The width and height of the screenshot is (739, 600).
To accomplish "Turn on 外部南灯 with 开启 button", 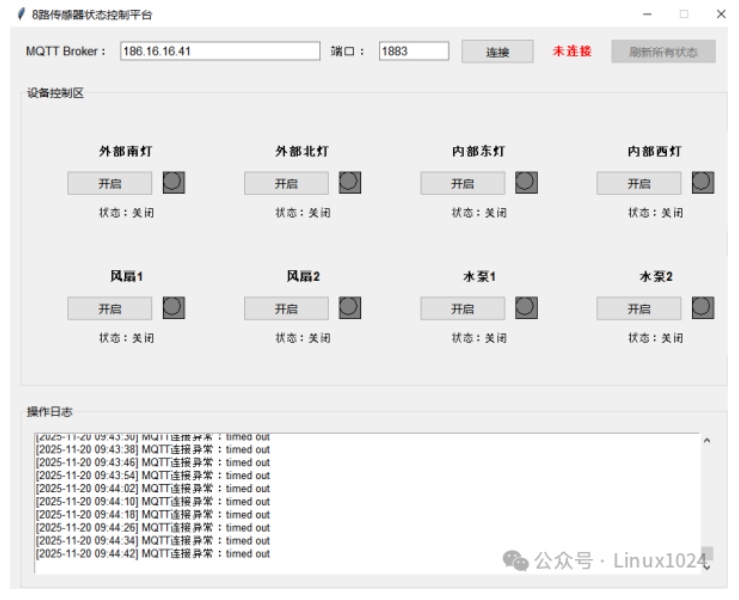I will point(110,183).
